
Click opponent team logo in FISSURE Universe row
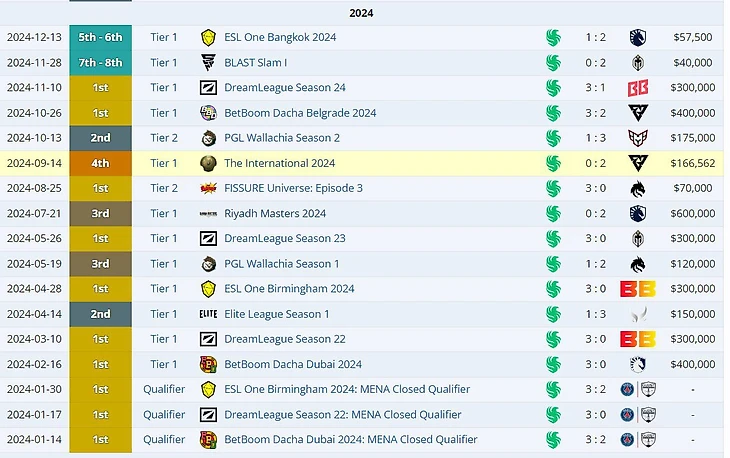[638, 188]
